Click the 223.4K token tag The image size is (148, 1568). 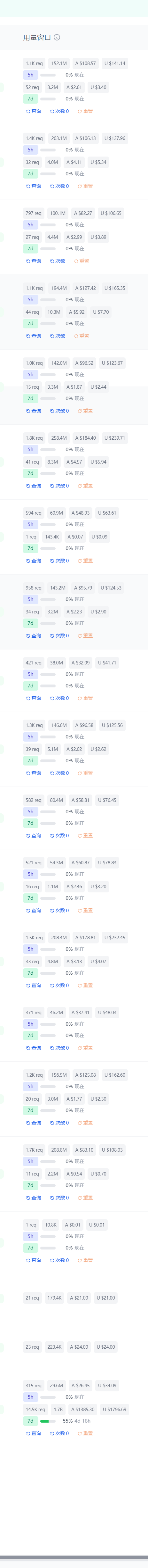point(54,1347)
